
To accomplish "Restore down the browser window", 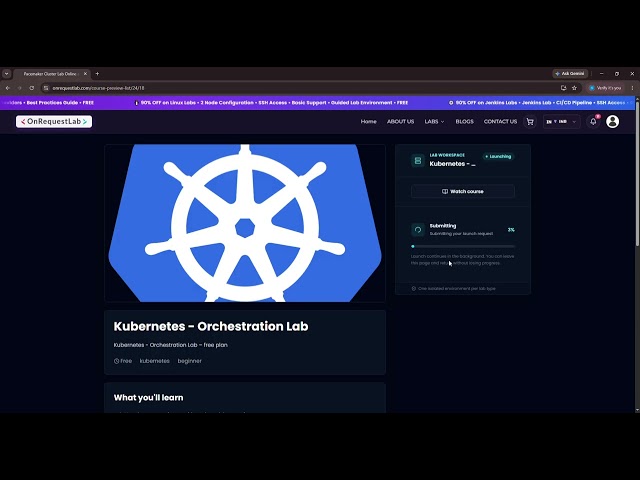I will (617, 74).
